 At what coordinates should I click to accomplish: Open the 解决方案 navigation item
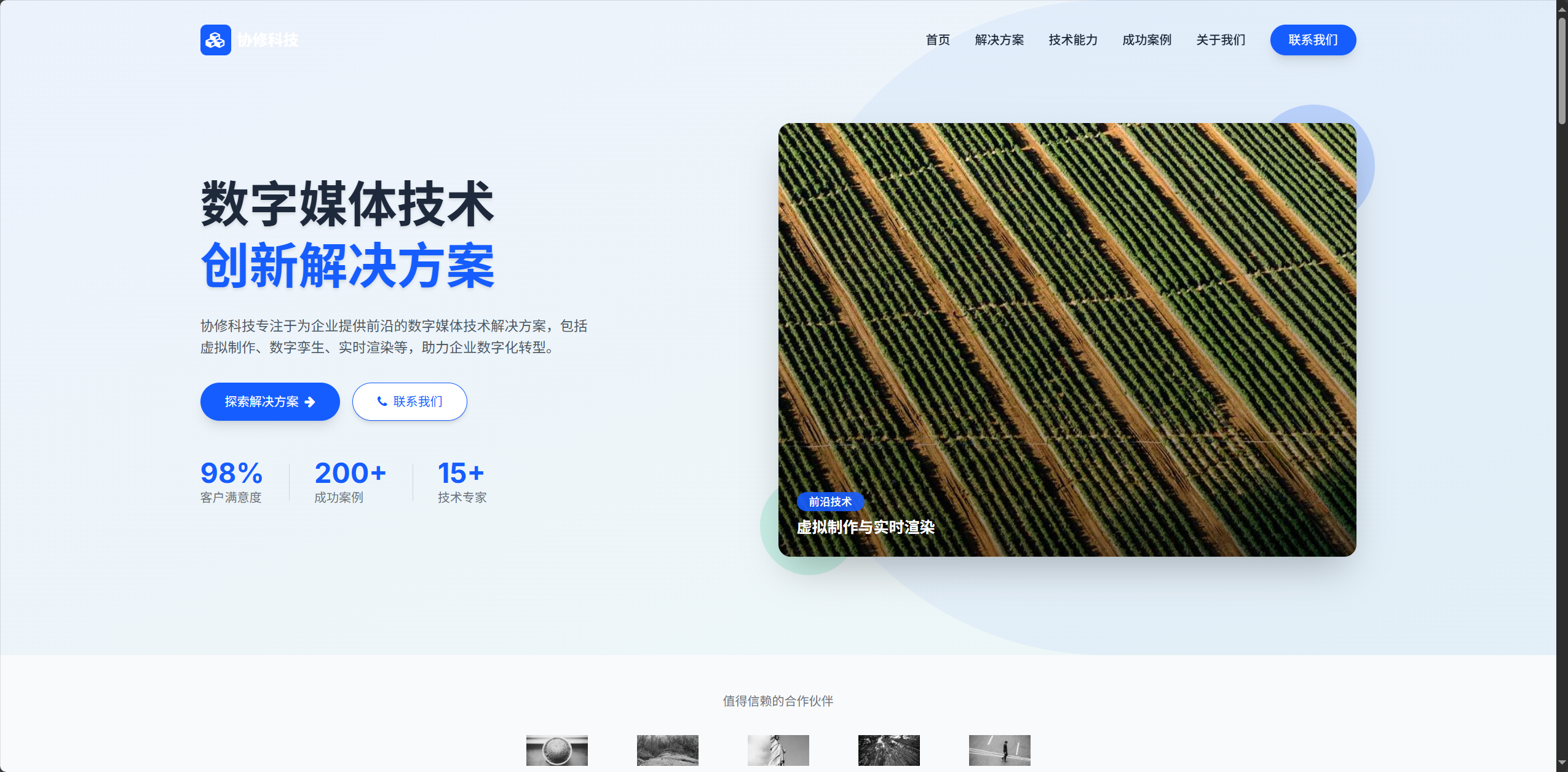coord(999,40)
